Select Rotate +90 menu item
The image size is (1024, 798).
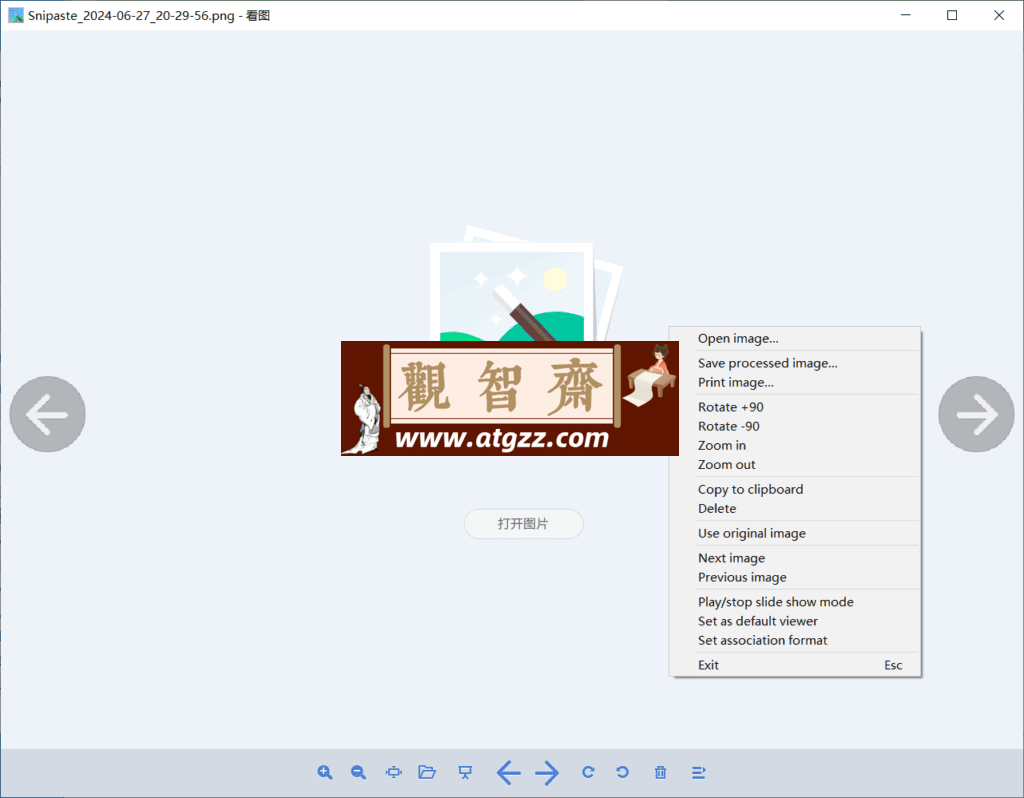(795, 407)
